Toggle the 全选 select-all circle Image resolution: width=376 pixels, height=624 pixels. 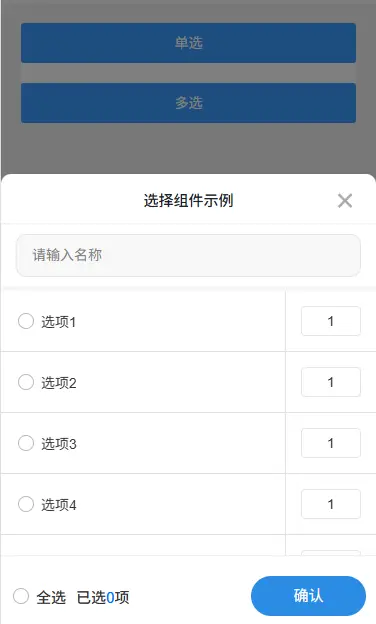tap(21, 596)
